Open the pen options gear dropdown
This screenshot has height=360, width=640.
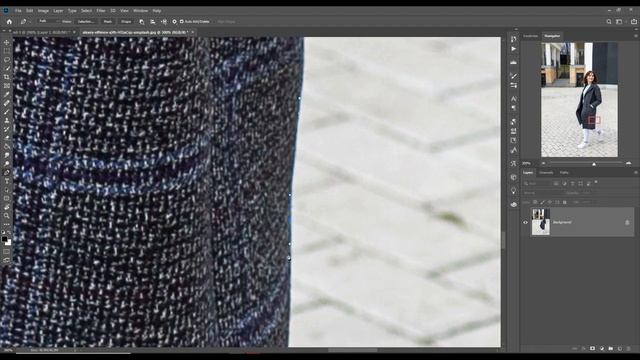coord(174,22)
